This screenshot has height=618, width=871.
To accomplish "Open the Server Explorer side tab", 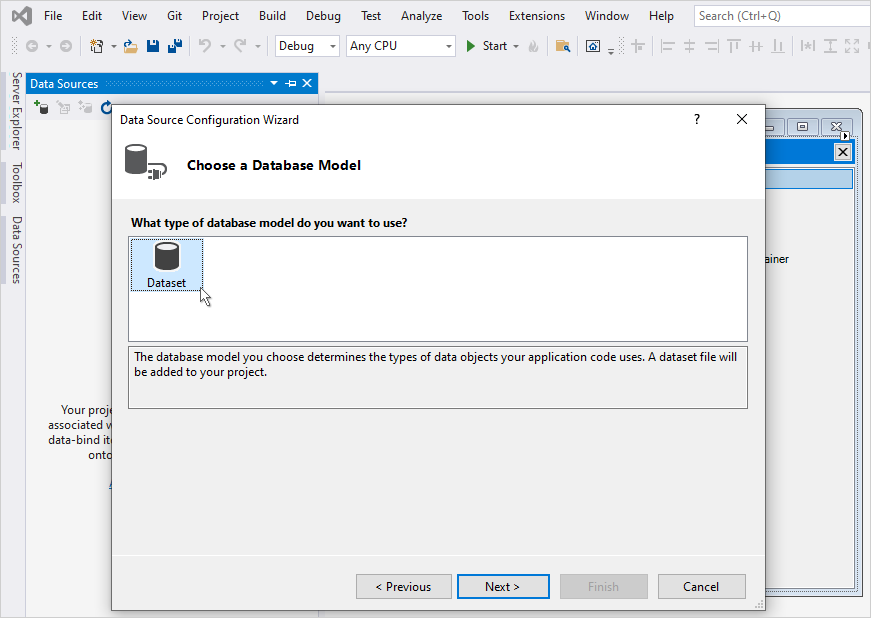I will point(16,111).
